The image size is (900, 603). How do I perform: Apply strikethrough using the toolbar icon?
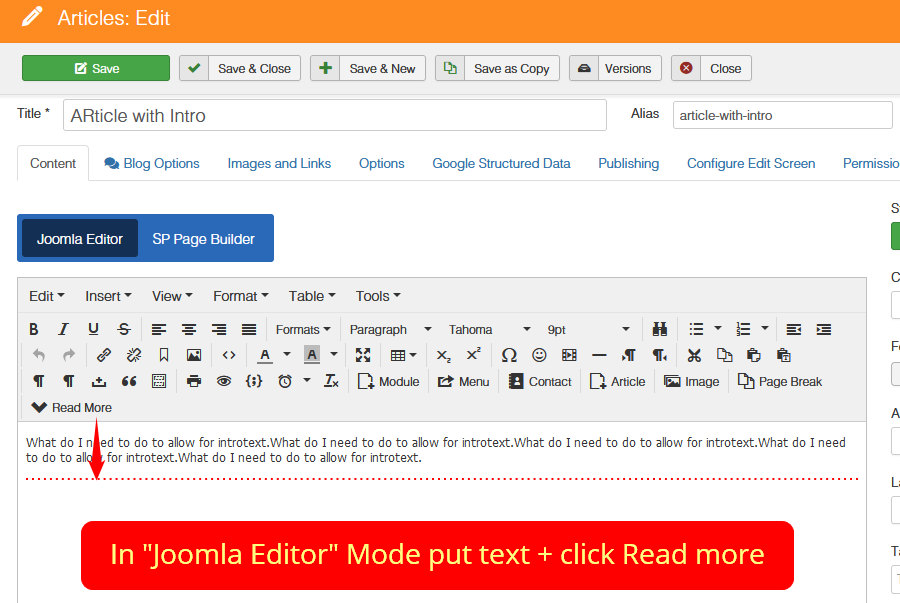[124, 329]
